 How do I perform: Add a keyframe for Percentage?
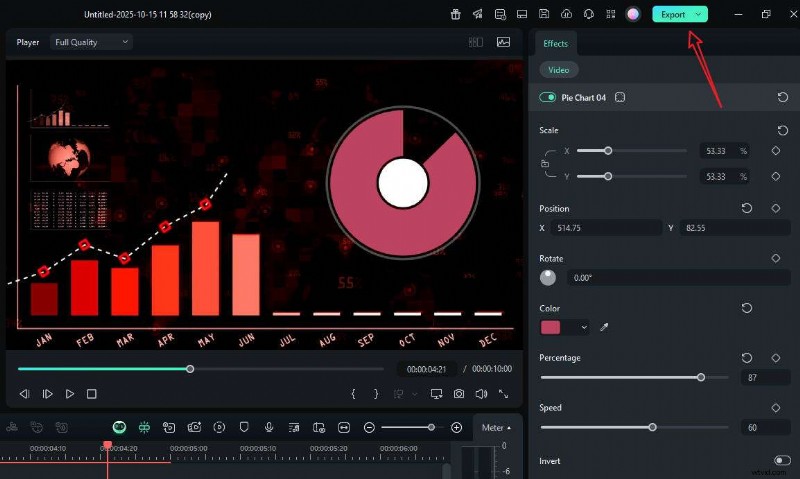point(776,358)
